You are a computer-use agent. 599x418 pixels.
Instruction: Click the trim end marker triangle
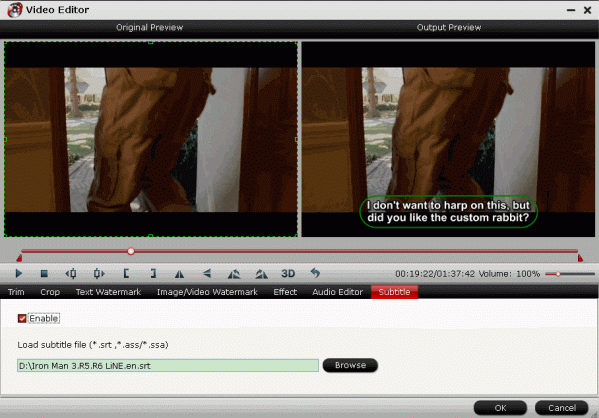pyautogui.click(x=580, y=258)
